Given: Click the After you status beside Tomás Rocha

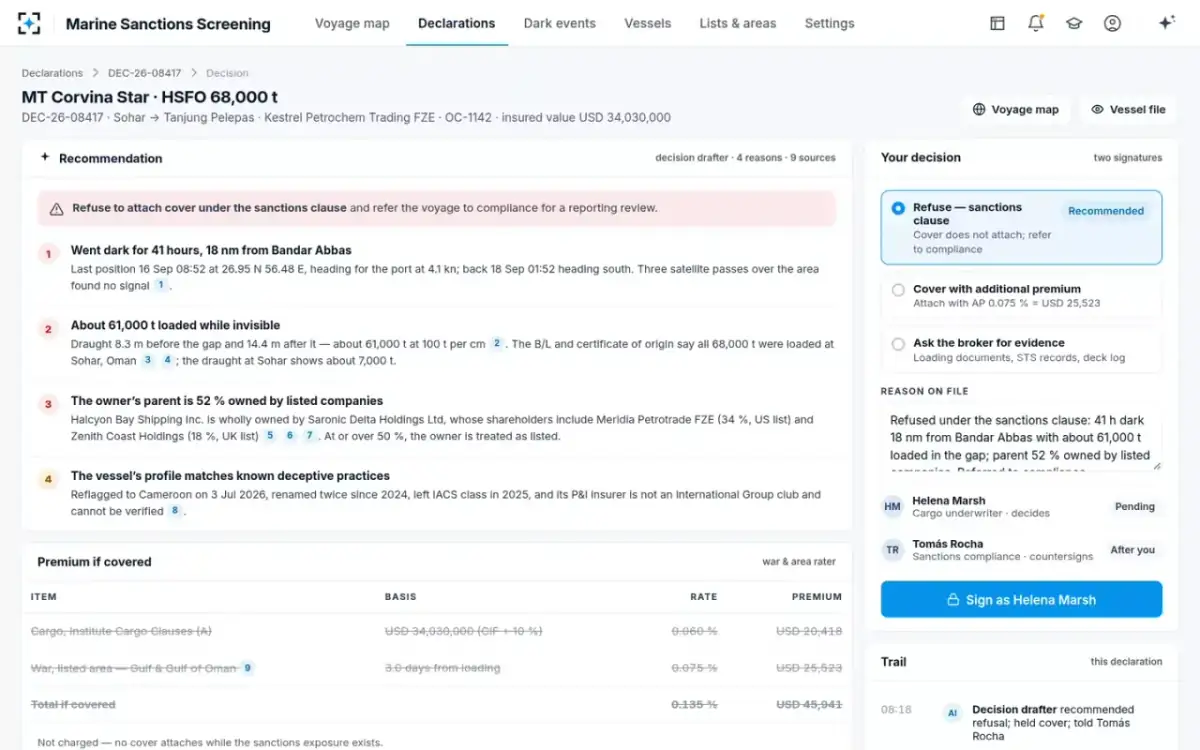Looking at the screenshot, I should click(1132, 550).
